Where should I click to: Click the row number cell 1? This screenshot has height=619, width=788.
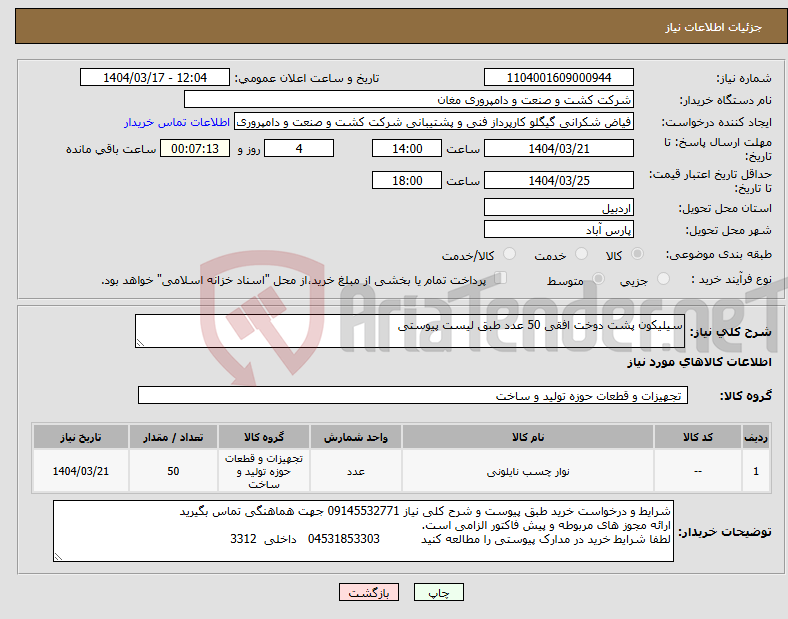(x=756, y=471)
